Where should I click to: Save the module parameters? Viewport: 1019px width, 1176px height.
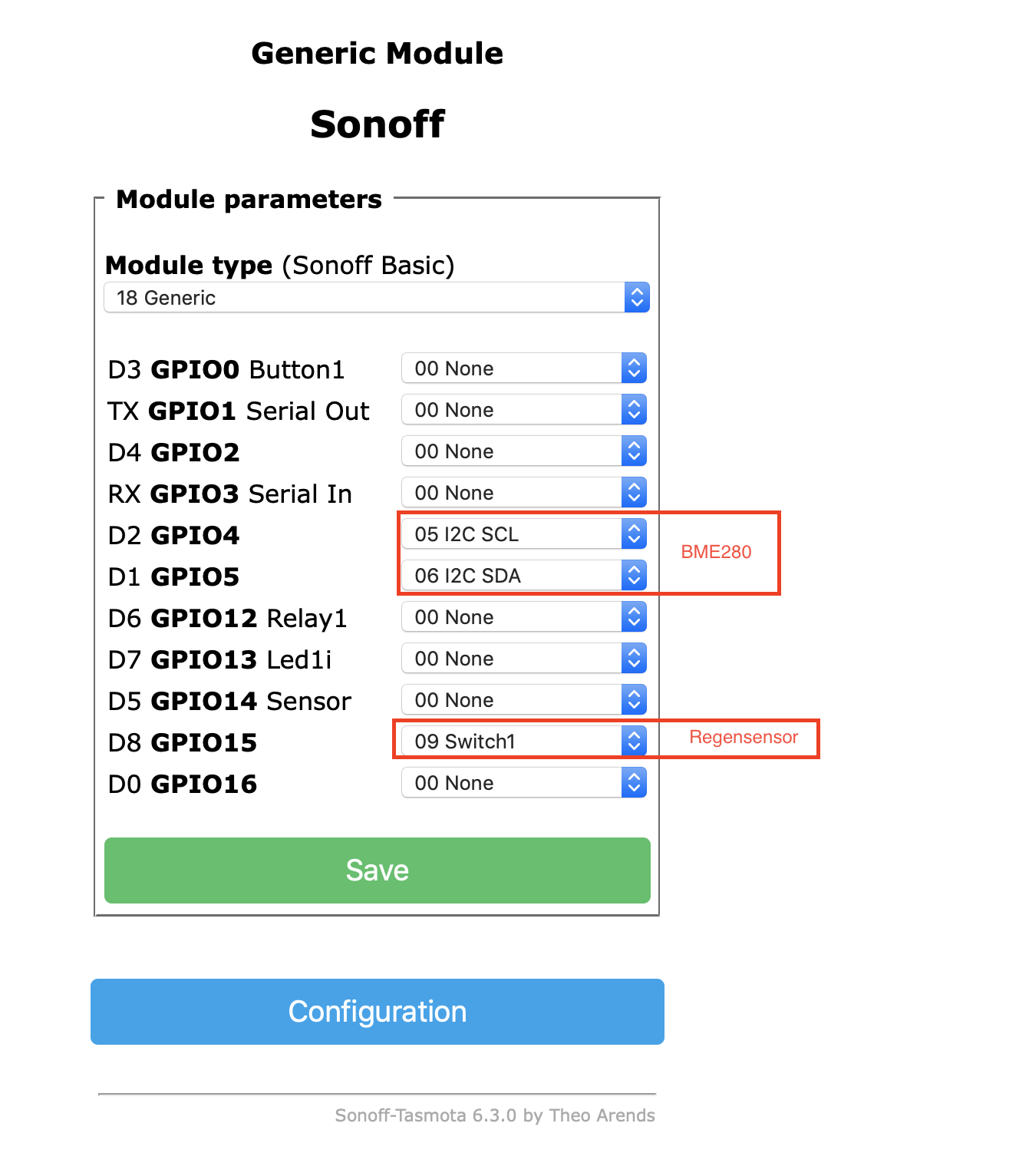(x=378, y=870)
